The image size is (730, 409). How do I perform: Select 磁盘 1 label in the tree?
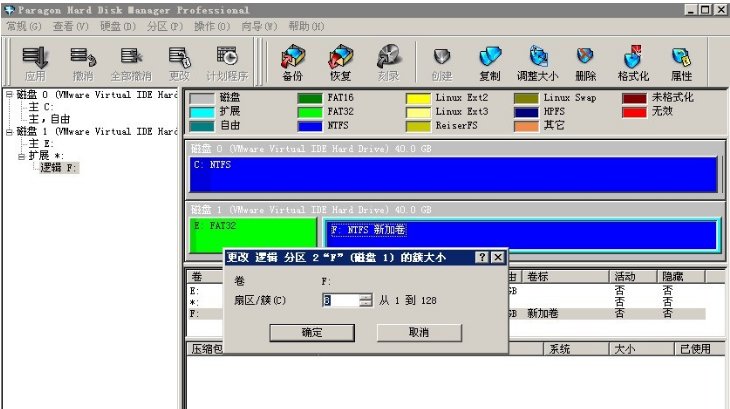(x=96, y=132)
